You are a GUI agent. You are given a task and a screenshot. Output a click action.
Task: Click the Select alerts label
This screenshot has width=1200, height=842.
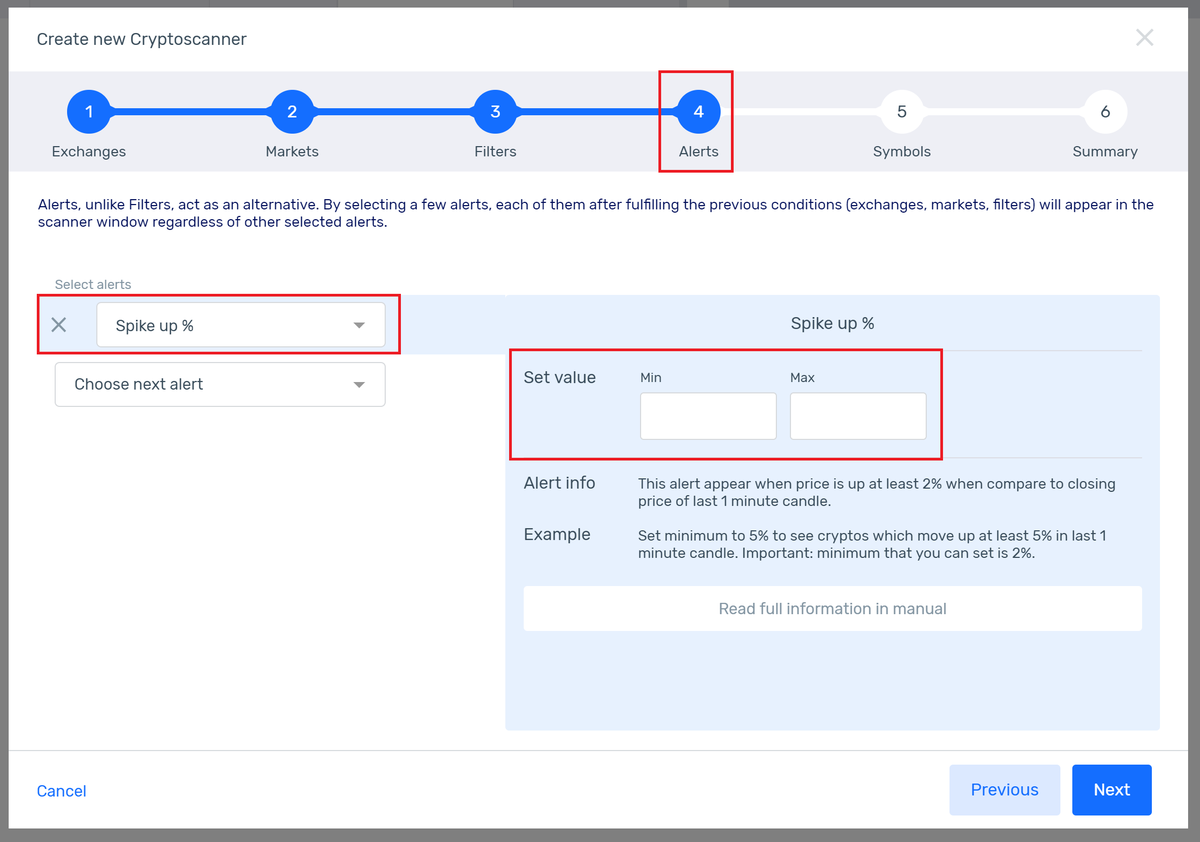coord(93,285)
